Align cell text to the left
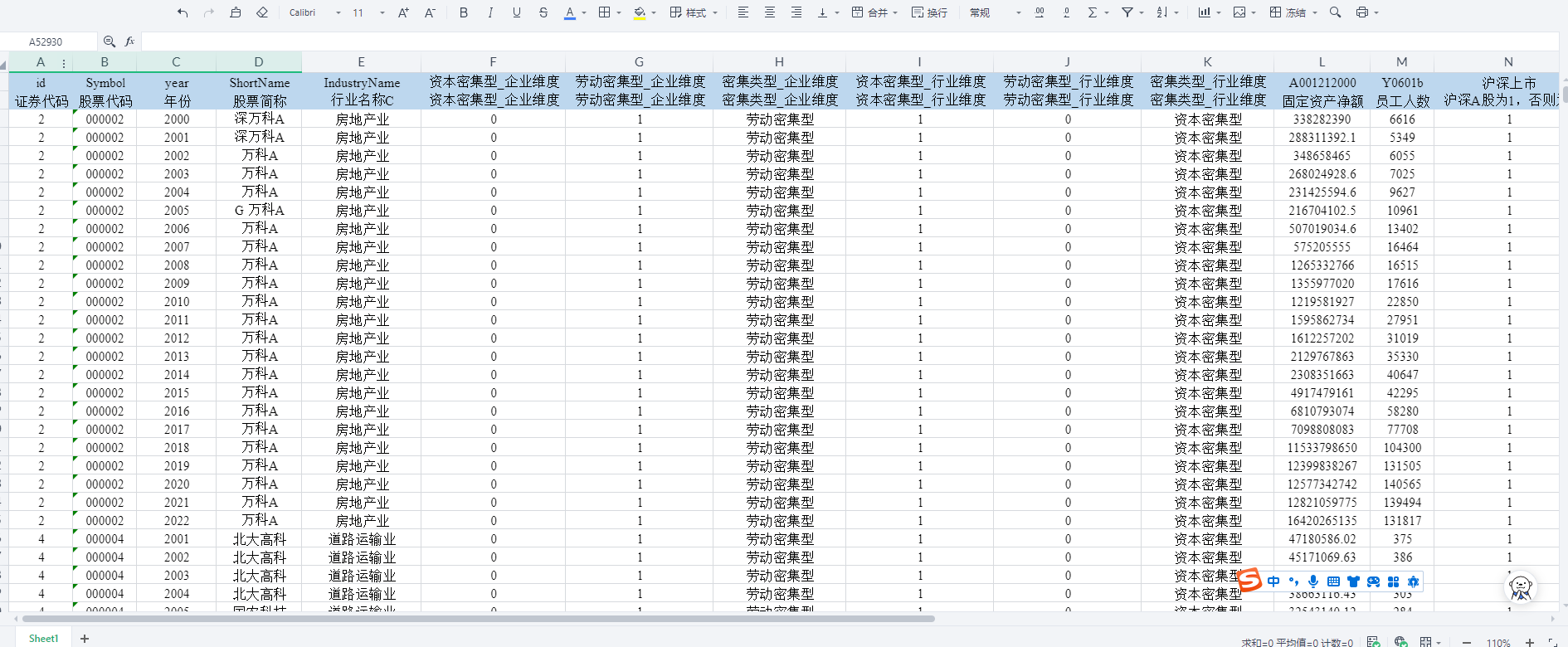1568x647 pixels. (743, 12)
